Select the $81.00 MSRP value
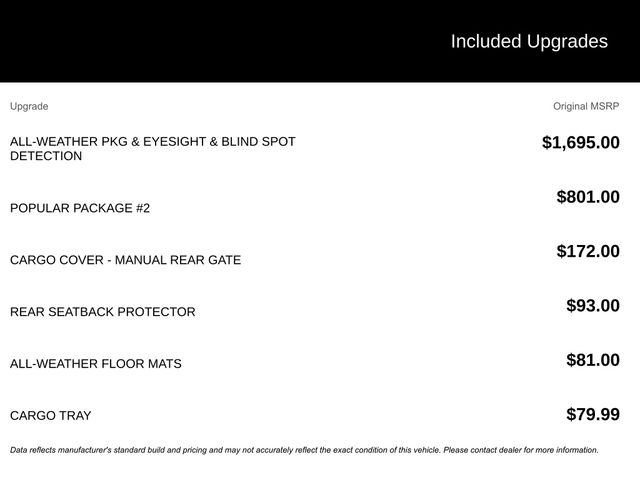Image resolution: width=640 pixels, height=480 pixels. pos(593,360)
